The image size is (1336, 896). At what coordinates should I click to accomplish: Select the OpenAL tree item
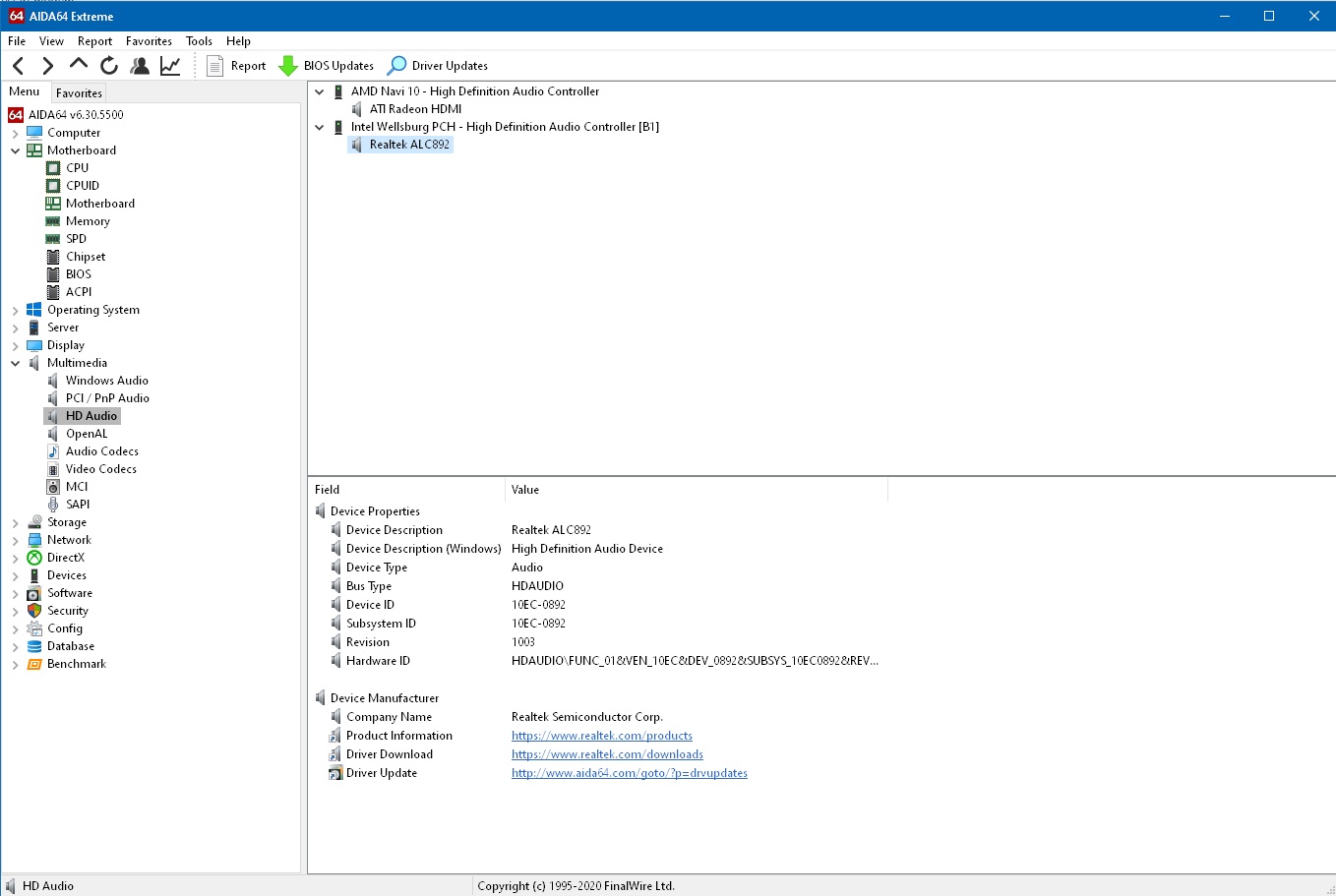tap(87, 434)
